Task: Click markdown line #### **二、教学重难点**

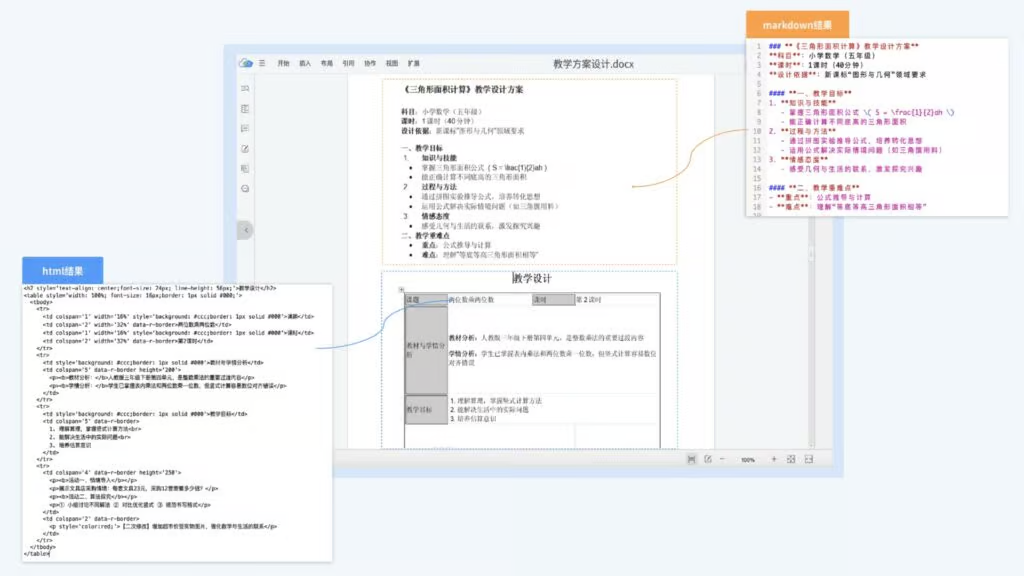Action: tap(814, 187)
